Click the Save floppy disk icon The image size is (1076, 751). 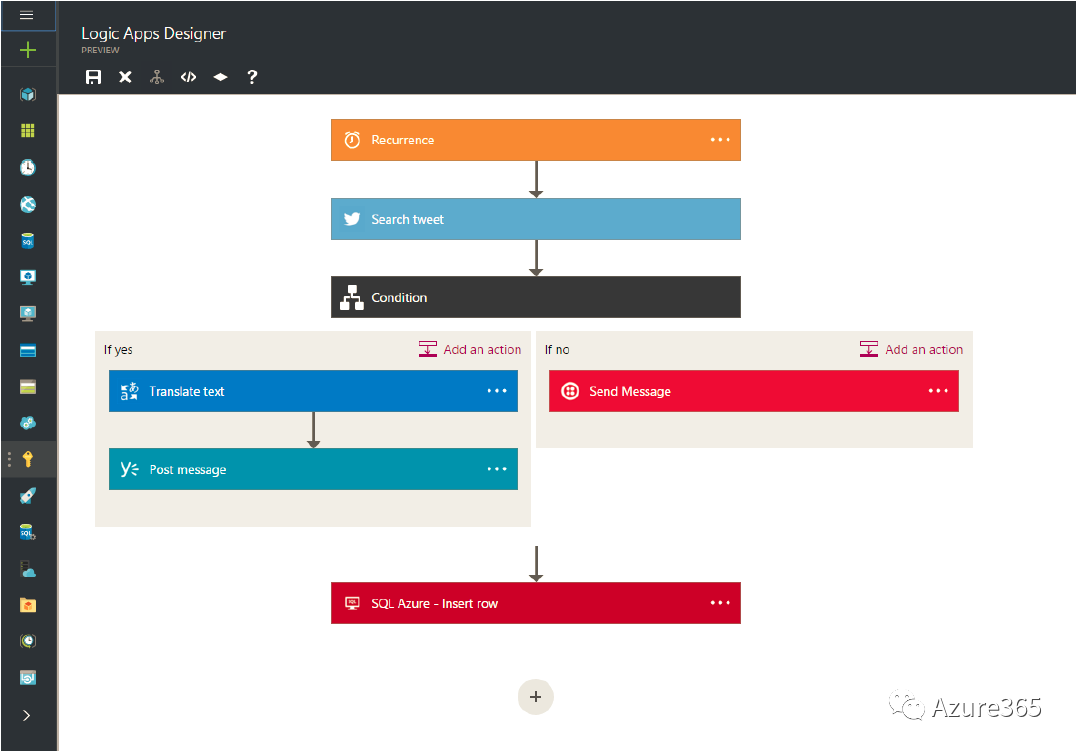click(93, 77)
